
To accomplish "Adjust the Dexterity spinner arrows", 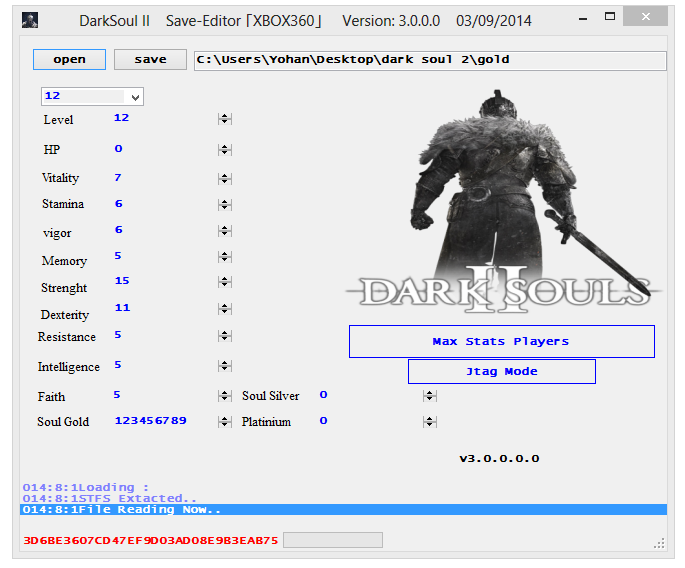I will tap(225, 311).
